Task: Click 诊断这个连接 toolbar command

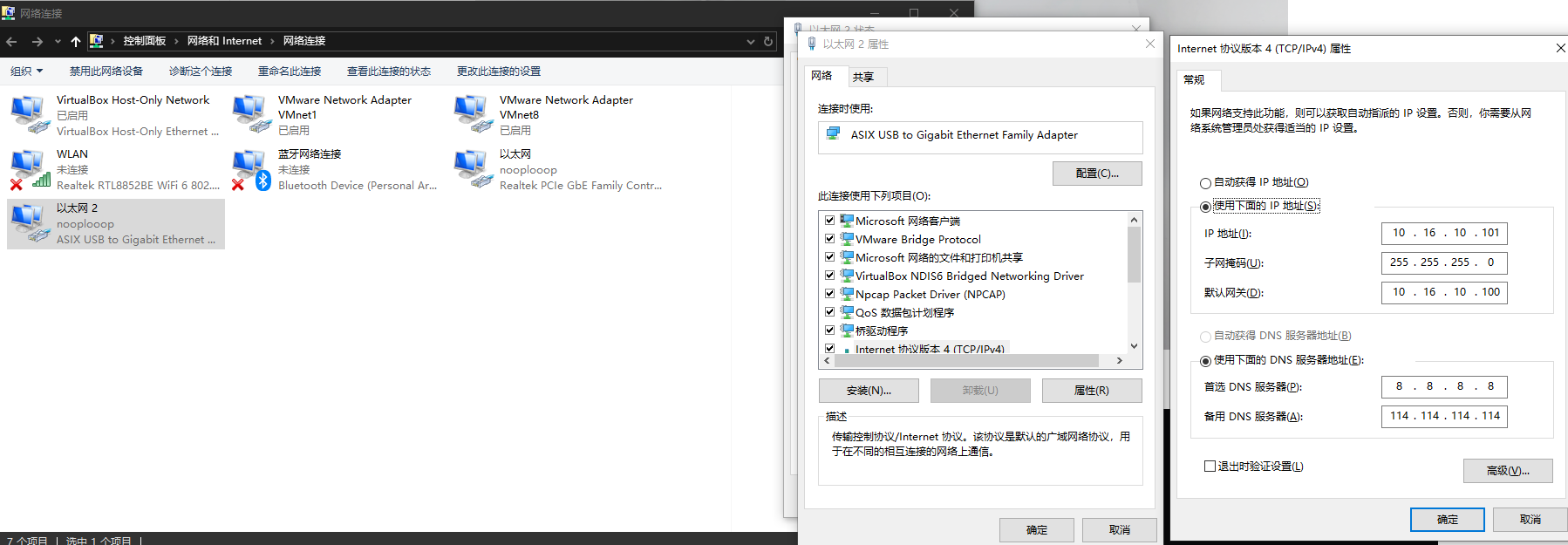Action: [201, 72]
